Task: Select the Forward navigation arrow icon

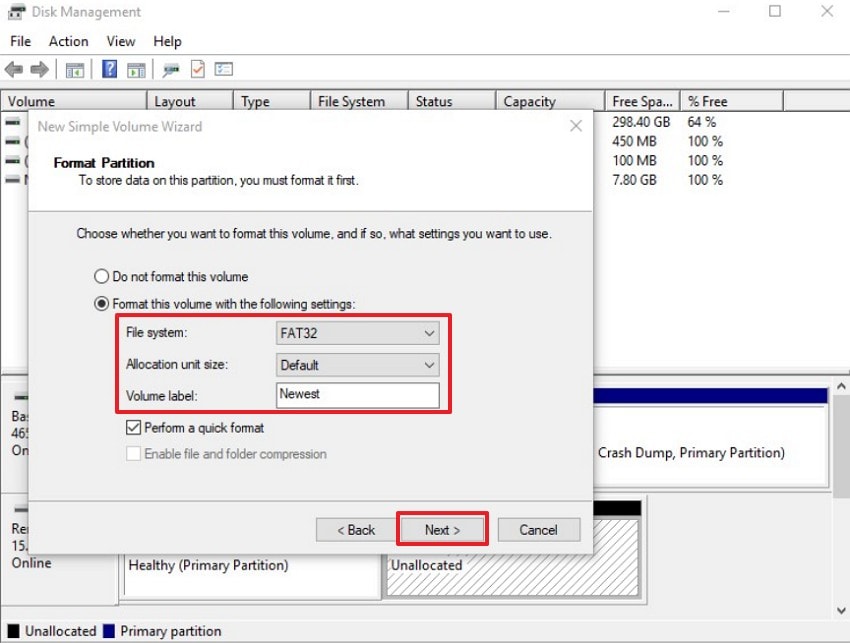Action: pyautogui.click(x=40, y=69)
